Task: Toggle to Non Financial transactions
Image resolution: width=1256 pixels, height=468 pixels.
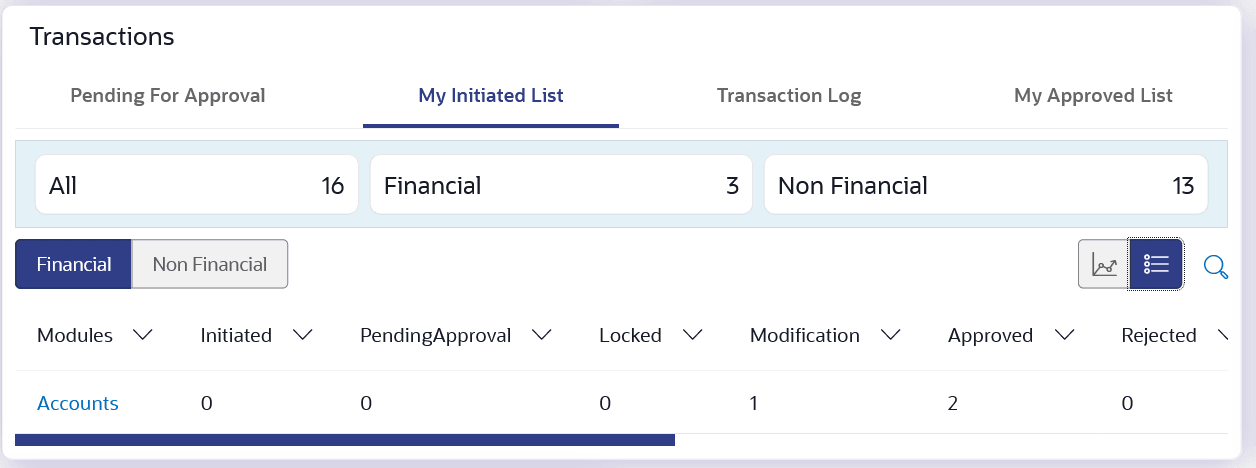Action: pos(210,264)
